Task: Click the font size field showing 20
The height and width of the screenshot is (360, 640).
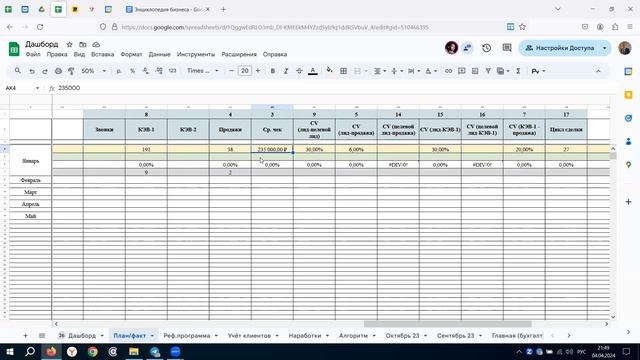Action: click(244, 71)
